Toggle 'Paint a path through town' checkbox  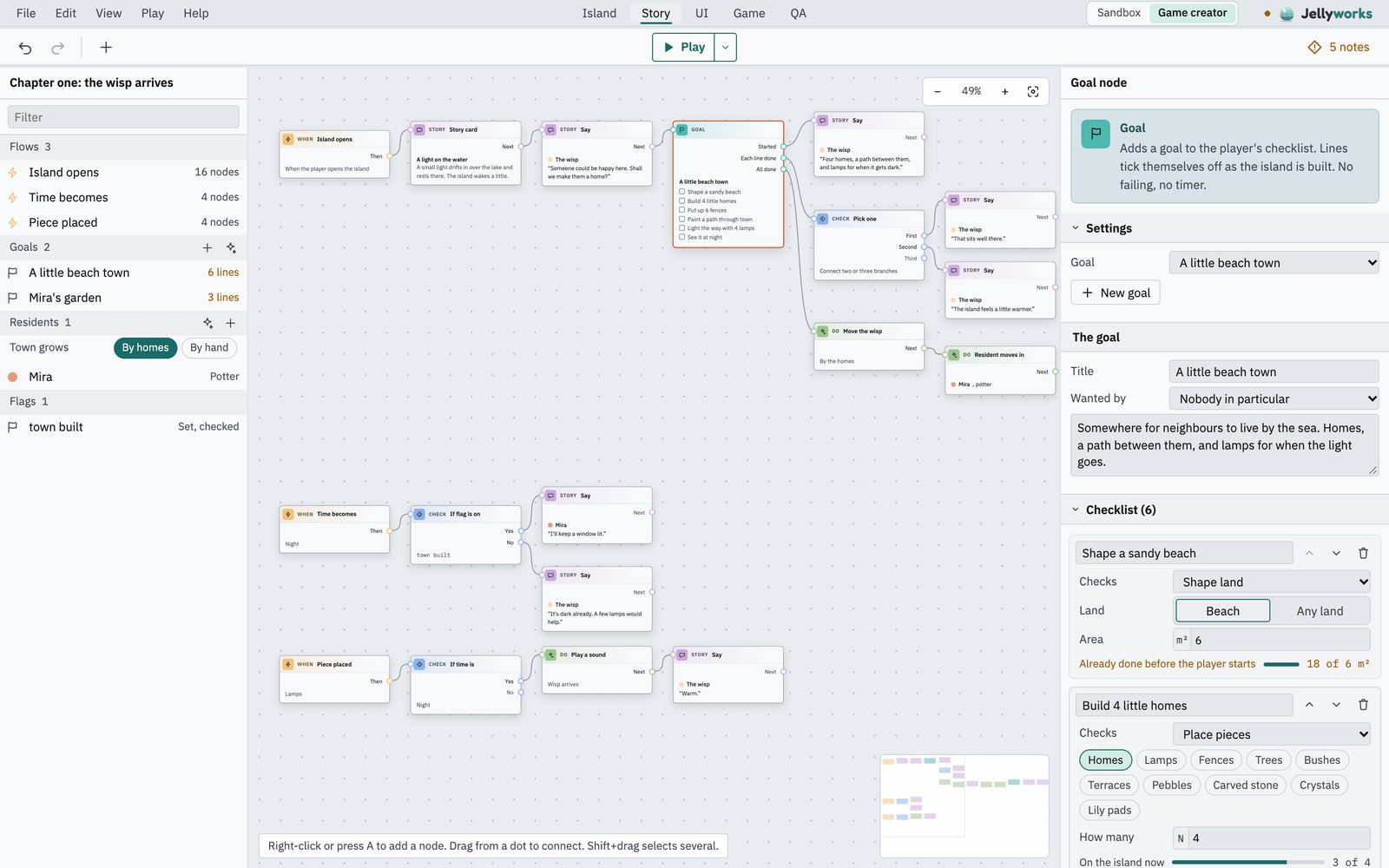click(682, 219)
